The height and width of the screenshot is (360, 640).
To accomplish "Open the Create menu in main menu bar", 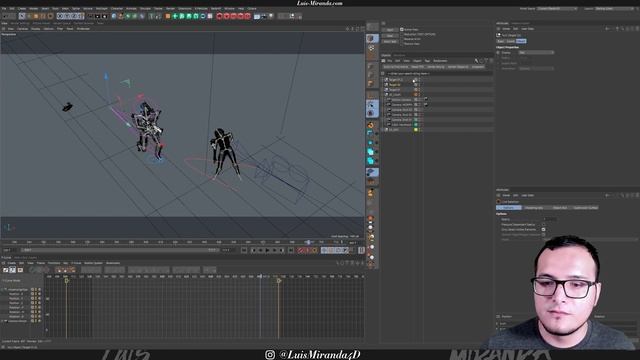I will (21, 8).
